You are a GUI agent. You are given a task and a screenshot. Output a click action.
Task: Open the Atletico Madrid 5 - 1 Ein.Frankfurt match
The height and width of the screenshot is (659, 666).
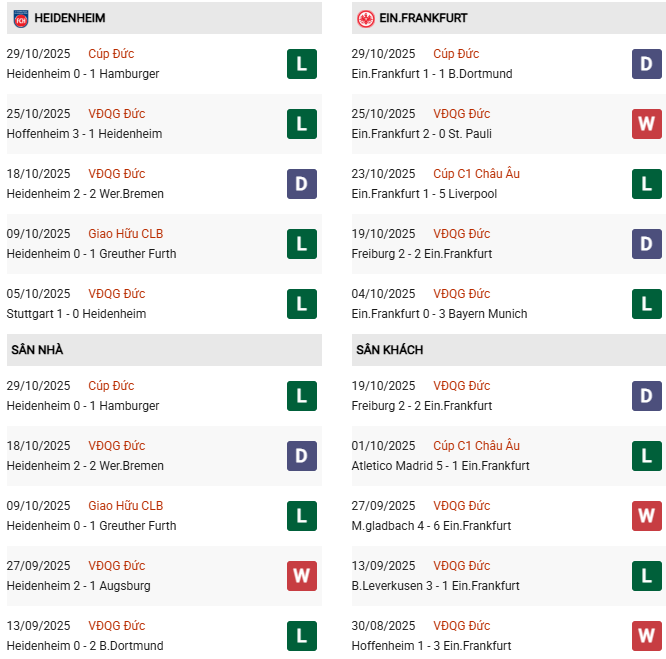click(x=440, y=466)
